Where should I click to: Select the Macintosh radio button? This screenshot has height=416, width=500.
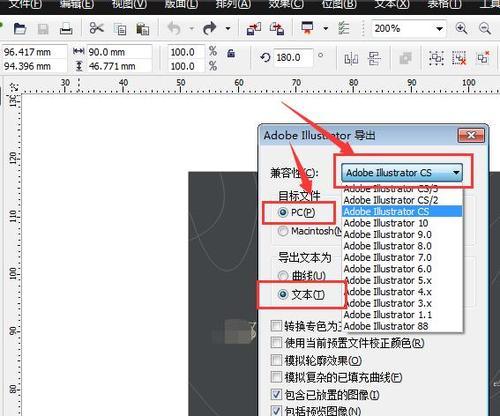(x=283, y=231)
